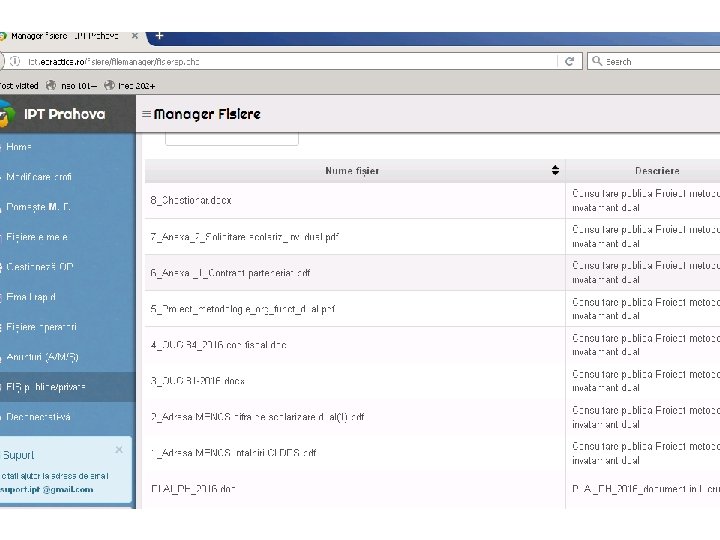Select file 2_Adresa MENCS cifra scolarizare pdf
Viewport: 720px width, 540px height.
coord(257,417)
